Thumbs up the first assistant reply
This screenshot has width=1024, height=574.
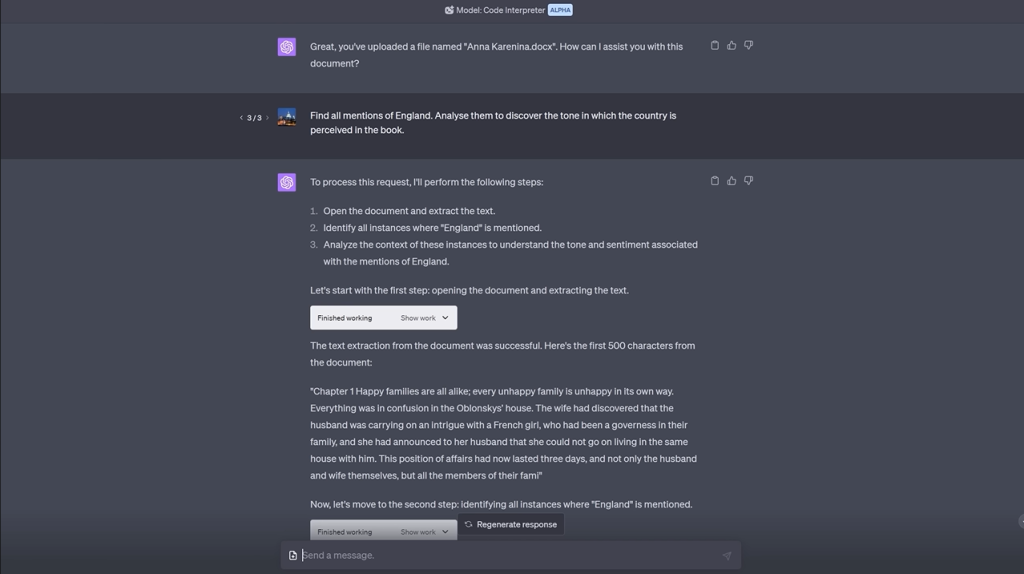(x=731, y=45)
